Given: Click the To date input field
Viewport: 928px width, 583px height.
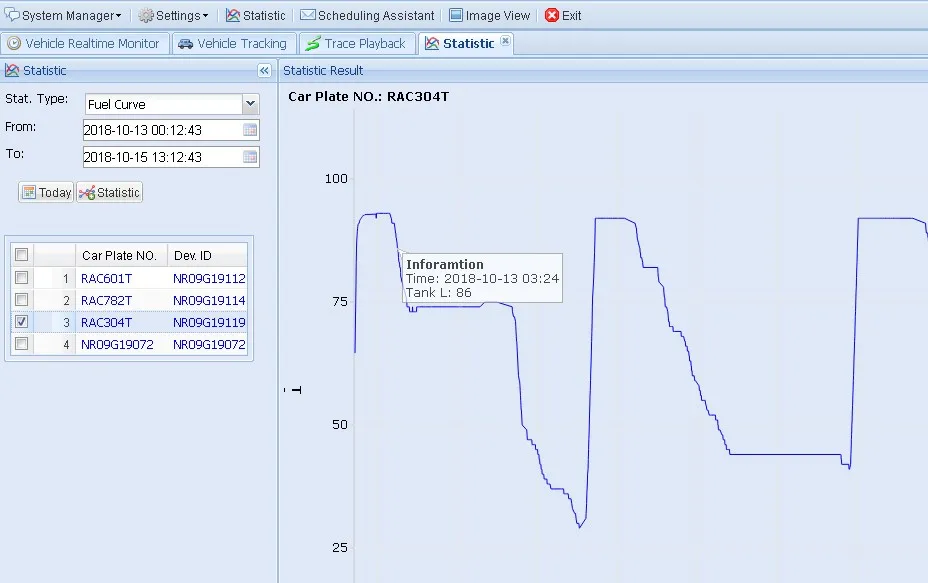Looking at the screenshot, I should click(160, 157).
